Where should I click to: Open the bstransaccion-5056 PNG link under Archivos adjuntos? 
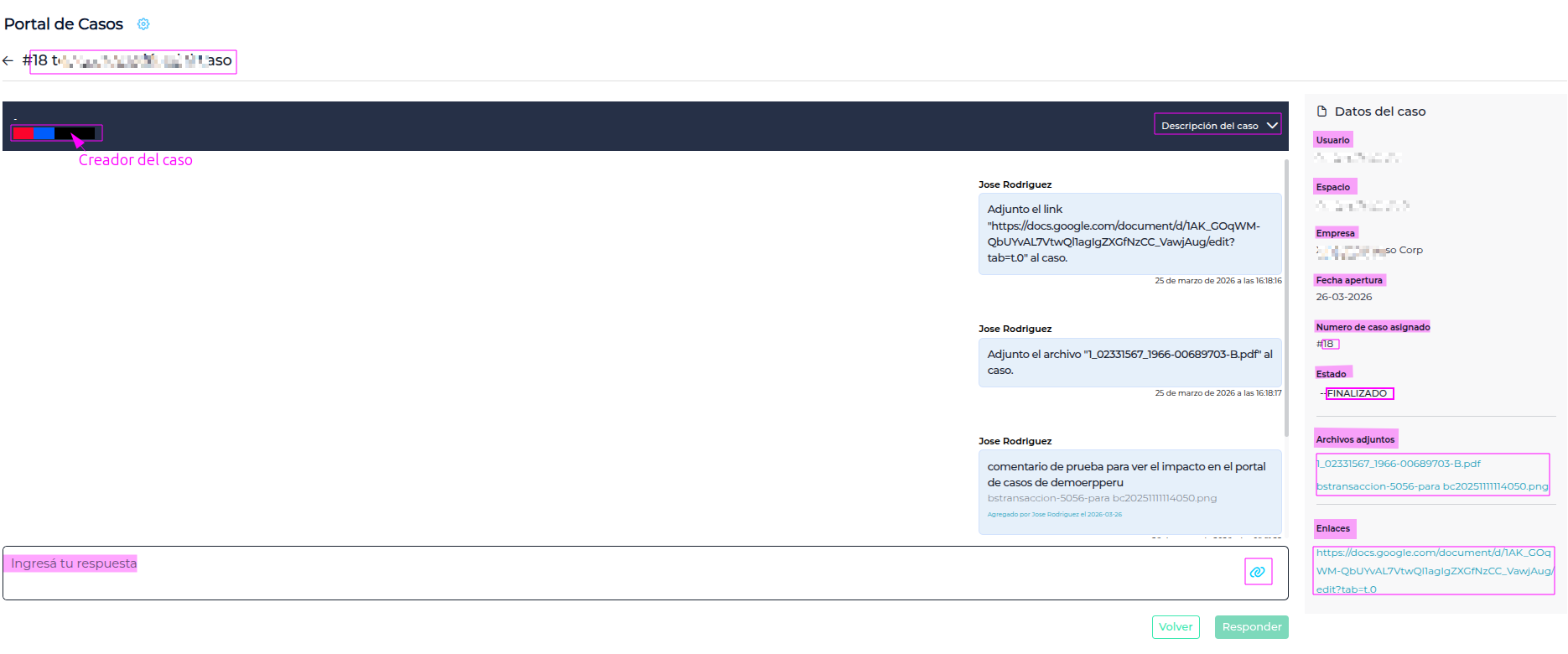[1432, 486]
